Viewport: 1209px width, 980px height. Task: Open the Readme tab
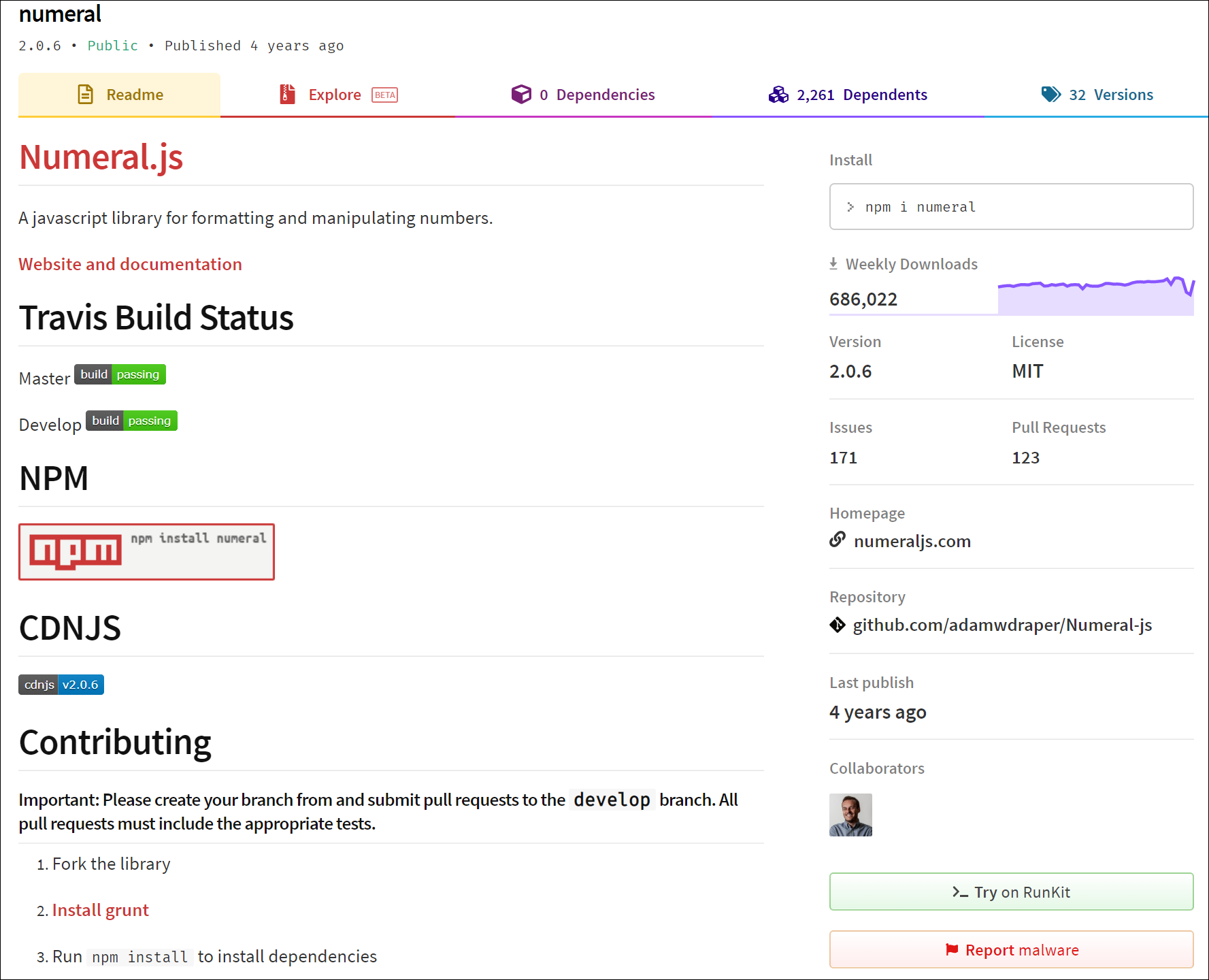(x=119, y=95)
